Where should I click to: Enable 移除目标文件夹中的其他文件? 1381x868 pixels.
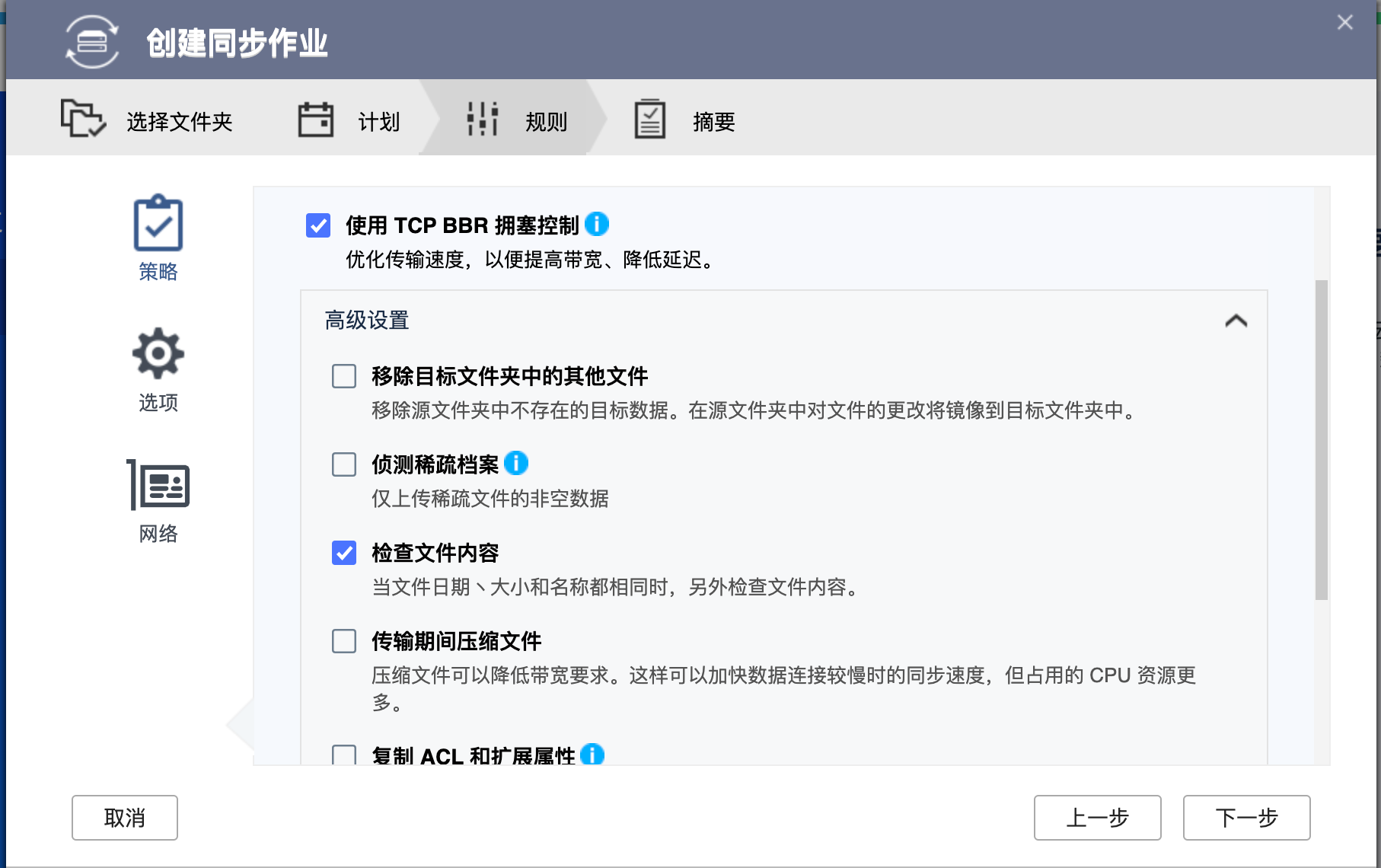tap(343, 376)
